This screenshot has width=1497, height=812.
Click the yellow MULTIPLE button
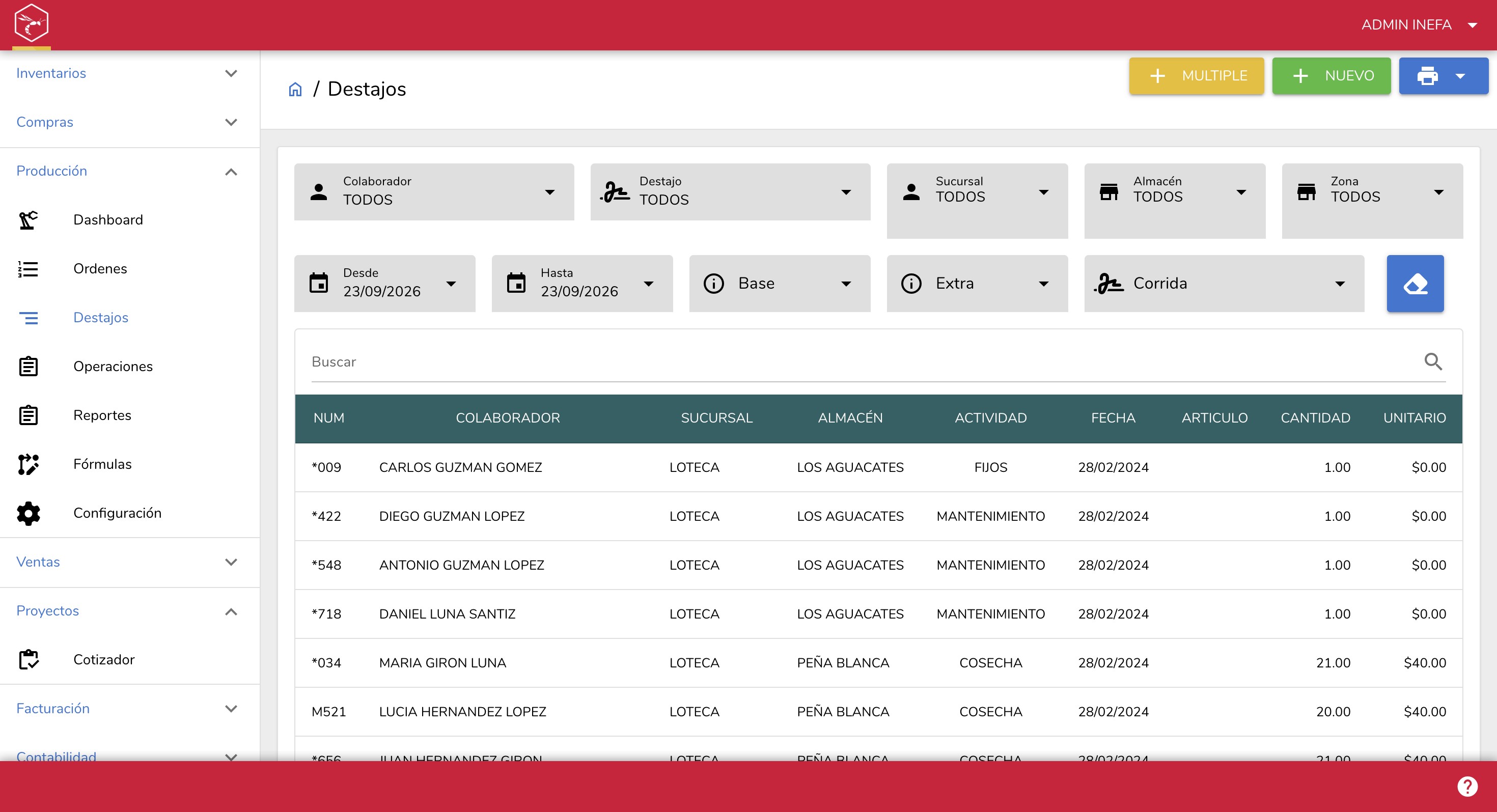tap(1197, 75)
